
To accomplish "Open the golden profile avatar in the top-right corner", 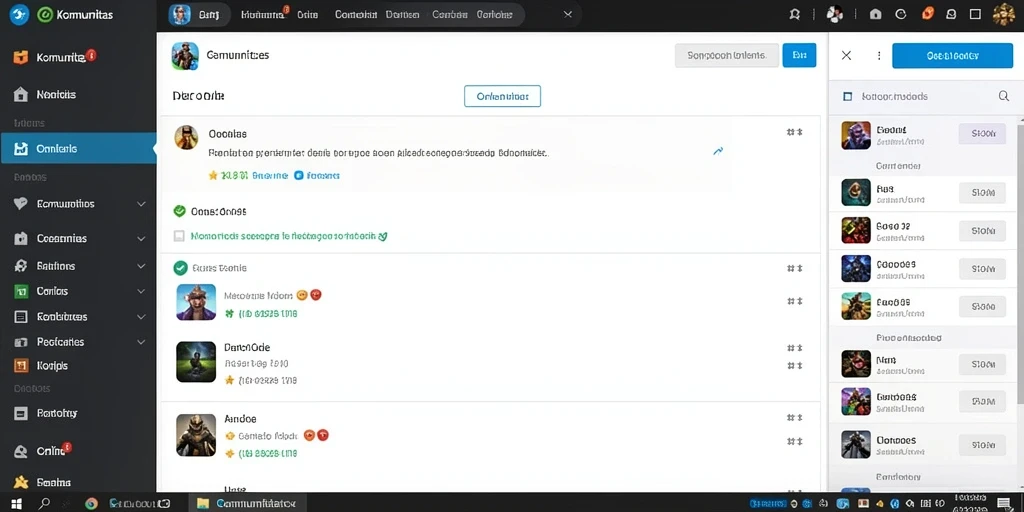I will coord(1004,14).
